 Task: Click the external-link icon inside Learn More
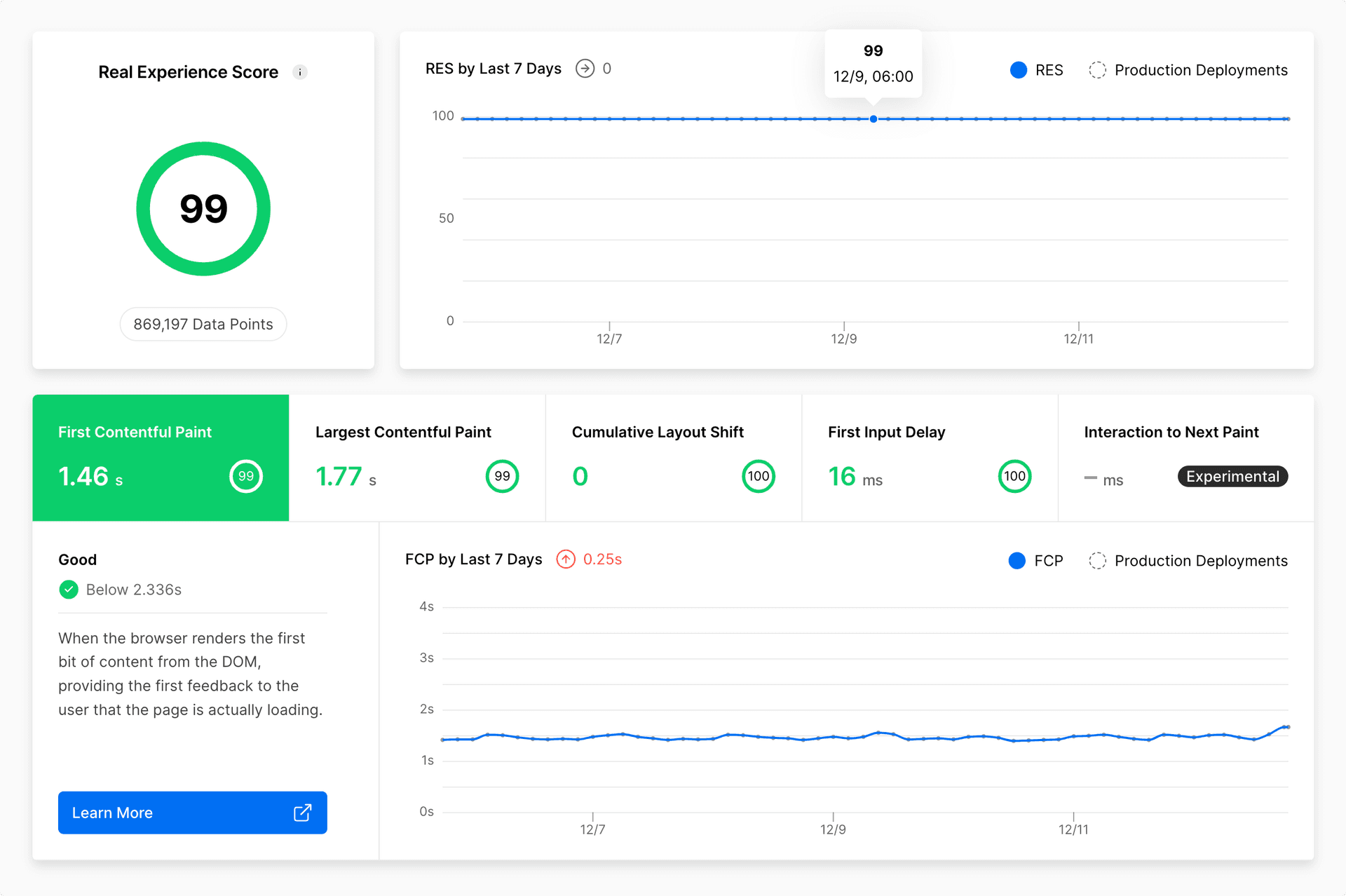coord(301,813)
